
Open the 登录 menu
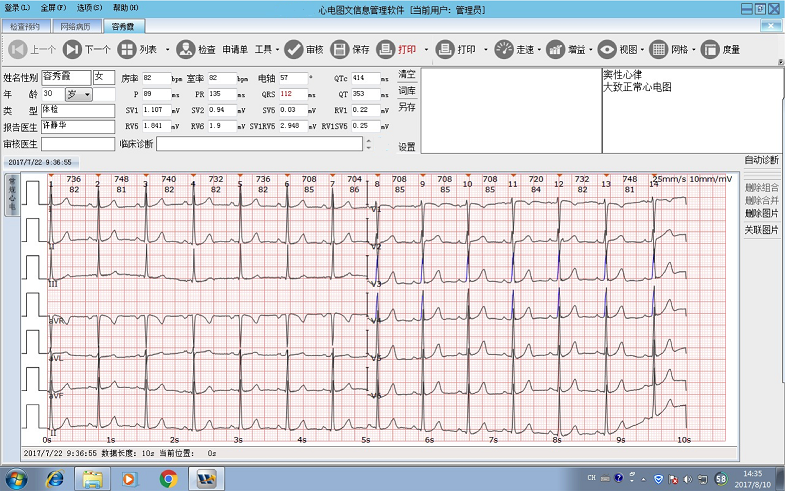click(x=17, y=8)
